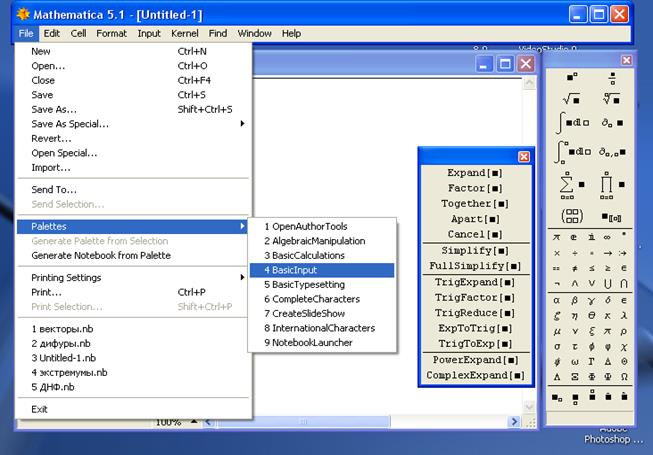Image resolution: width=653 pixels, height=455 pixels.
Task: Insert the fraction template
Action: 612,78
